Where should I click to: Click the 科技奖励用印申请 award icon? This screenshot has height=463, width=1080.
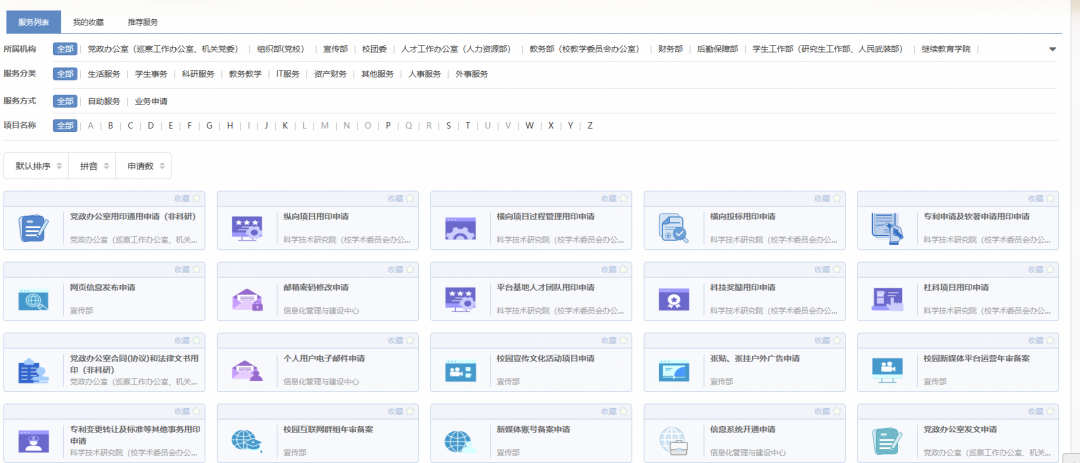(673, 299)
